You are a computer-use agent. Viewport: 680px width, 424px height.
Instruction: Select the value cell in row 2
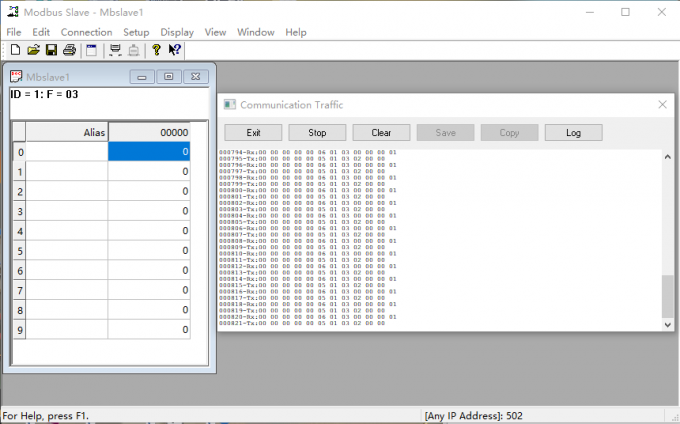point(149,191)
